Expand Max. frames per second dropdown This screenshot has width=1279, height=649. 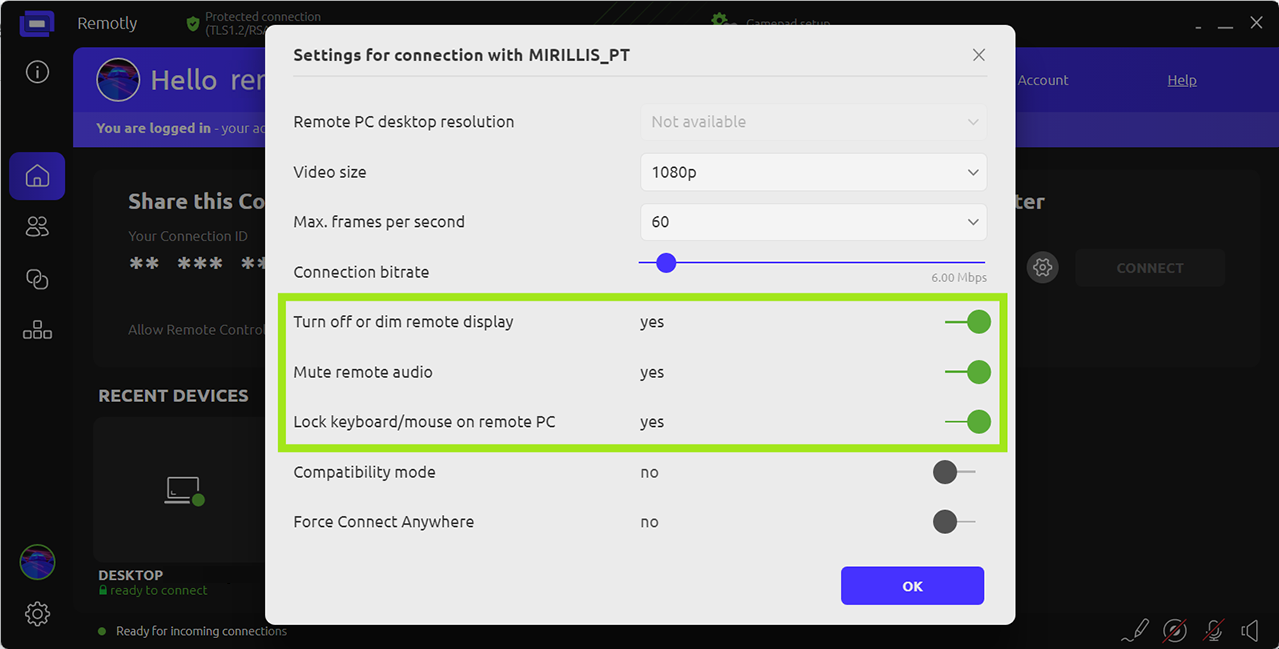coord(813,222)
